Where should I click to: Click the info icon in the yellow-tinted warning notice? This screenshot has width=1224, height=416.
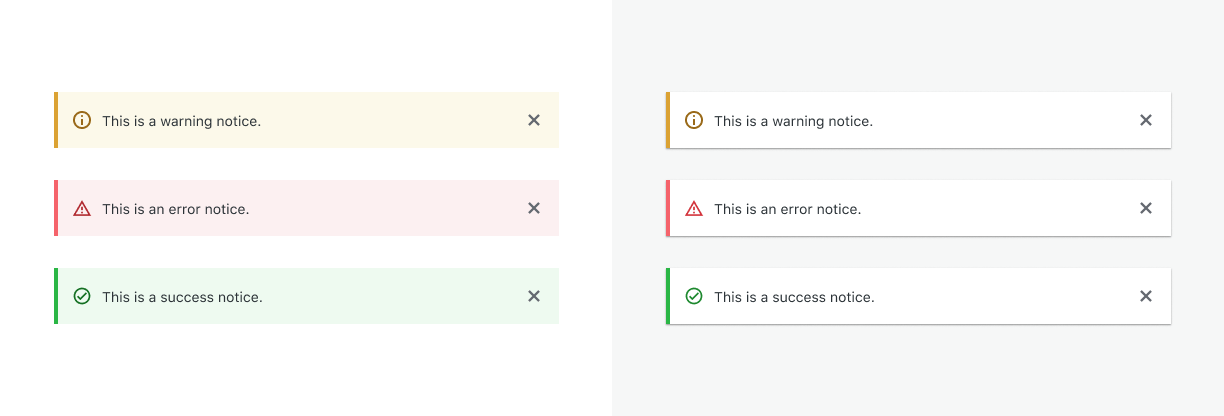(x=82, y=120)
